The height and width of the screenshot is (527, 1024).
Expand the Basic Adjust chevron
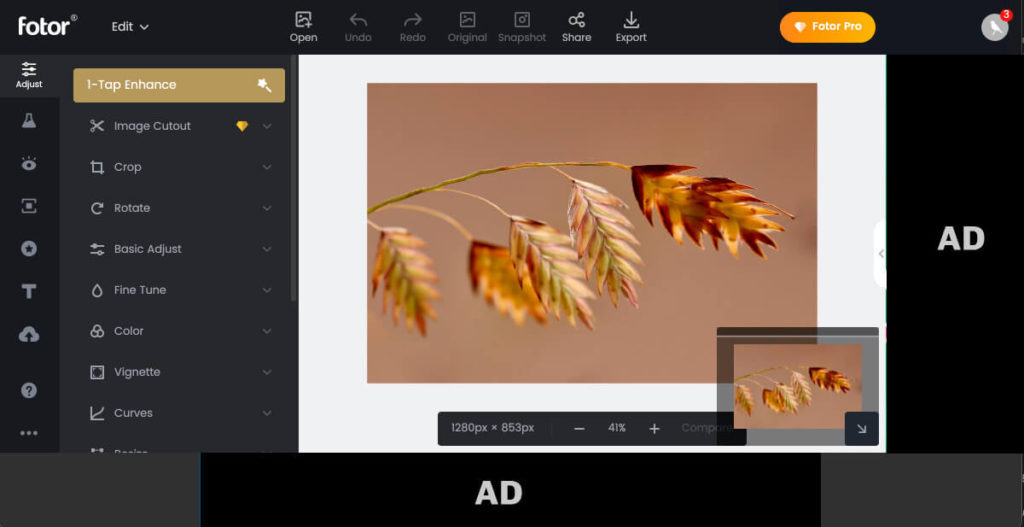point(267,249)
